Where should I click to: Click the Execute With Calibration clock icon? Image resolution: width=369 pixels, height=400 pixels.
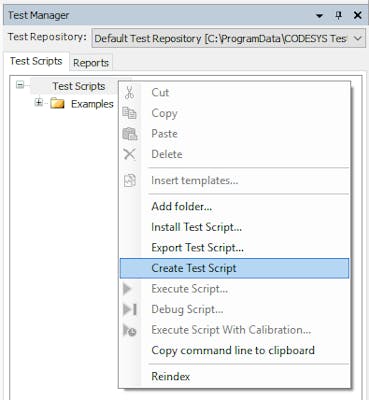click(130, 330)
